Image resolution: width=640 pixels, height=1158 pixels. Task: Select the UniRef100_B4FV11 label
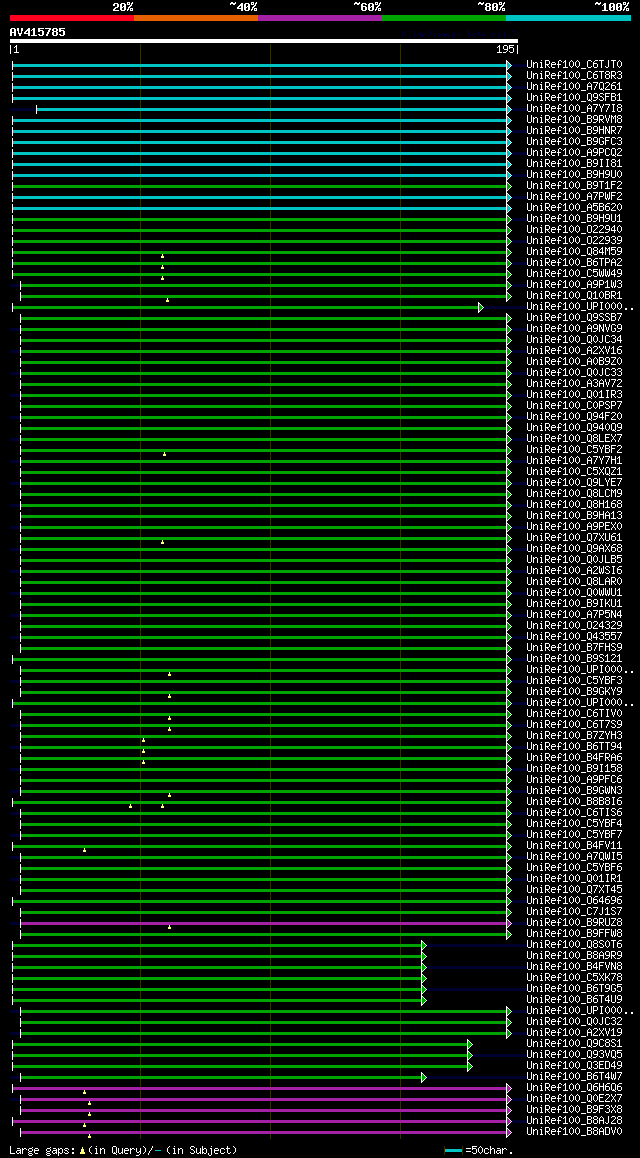pyautogui.click(x=574, y=846)
